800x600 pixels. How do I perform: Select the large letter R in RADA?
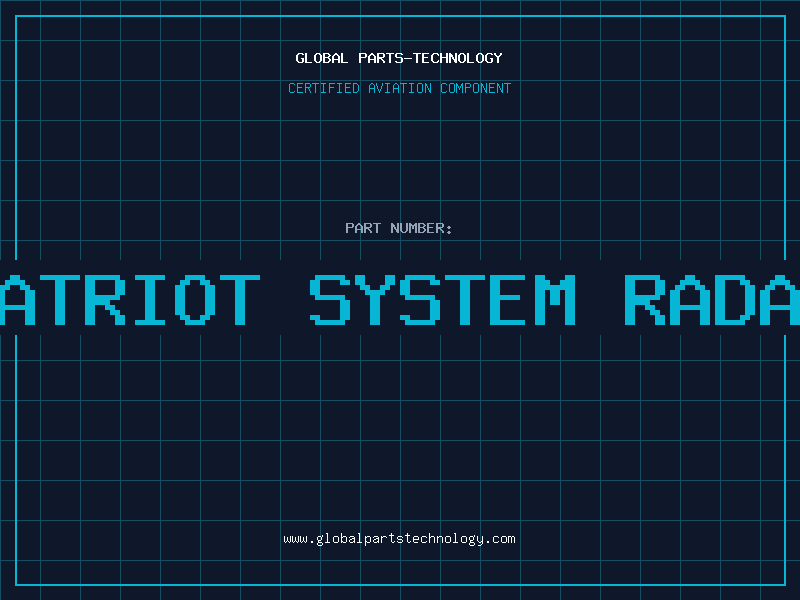(646, 300)
